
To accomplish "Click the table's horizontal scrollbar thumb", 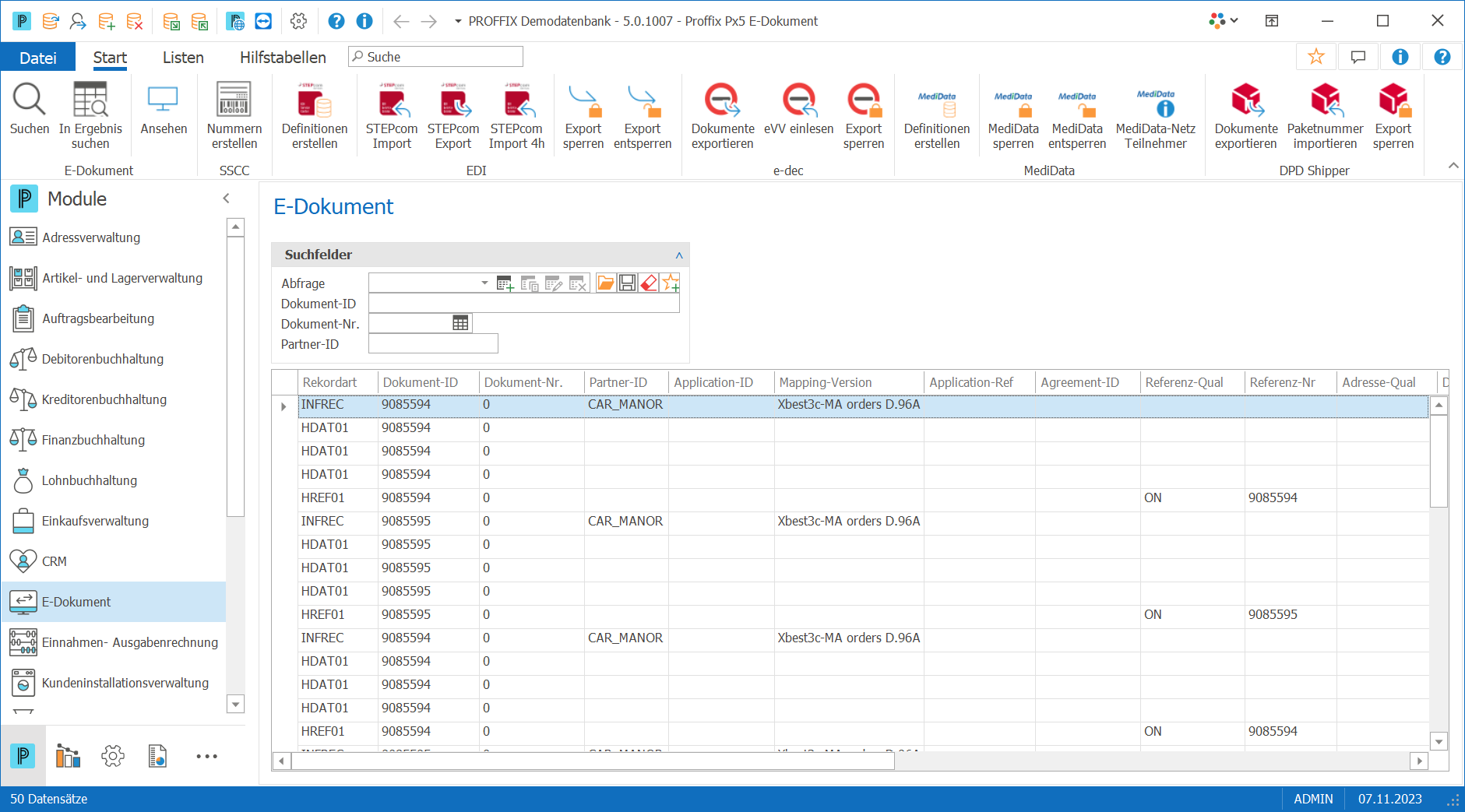I will click(x=593, y=761).
